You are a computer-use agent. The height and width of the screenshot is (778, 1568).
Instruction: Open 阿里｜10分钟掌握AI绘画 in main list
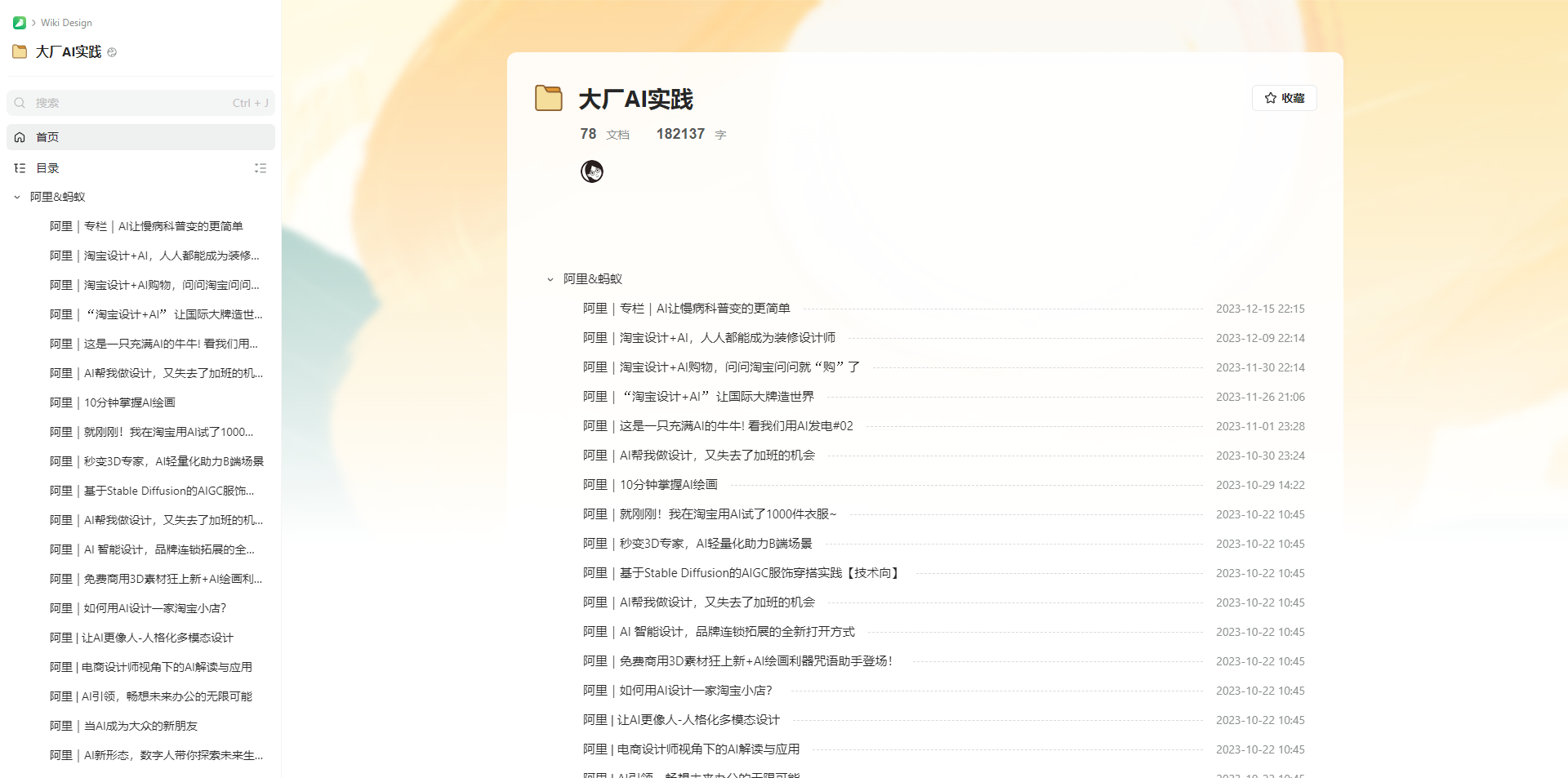coord(650,485)
